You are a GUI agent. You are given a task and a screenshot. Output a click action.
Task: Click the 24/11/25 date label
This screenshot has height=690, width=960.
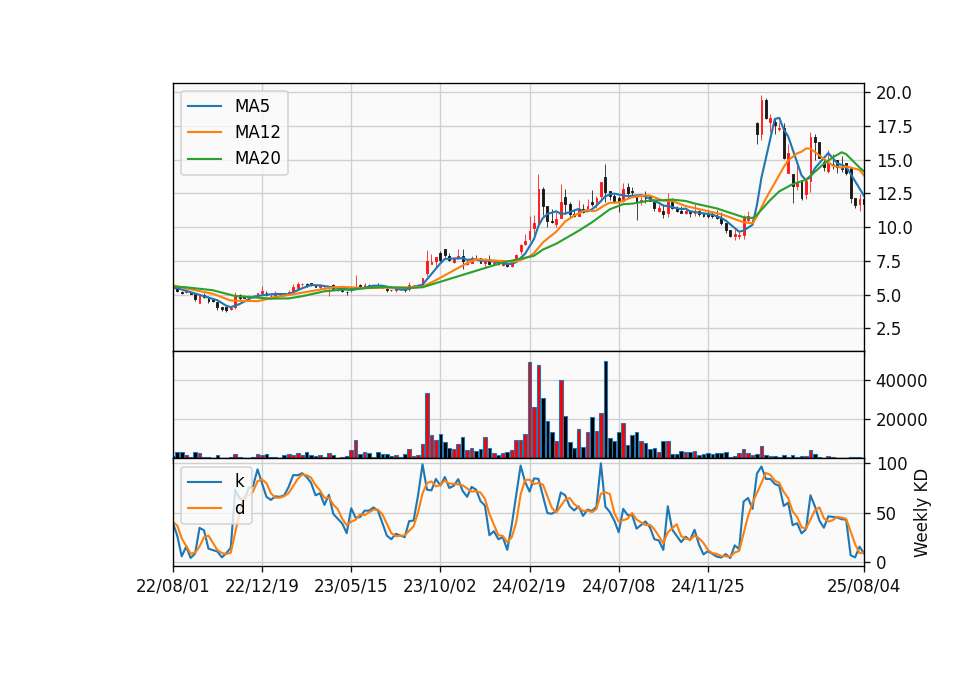pos(708,586)
